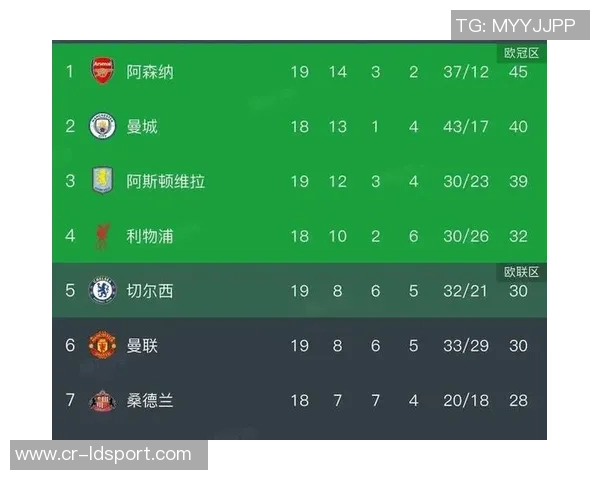Select the 桑德兰 team name
This screenshot has width=600, height=480.
pos(150,401)
